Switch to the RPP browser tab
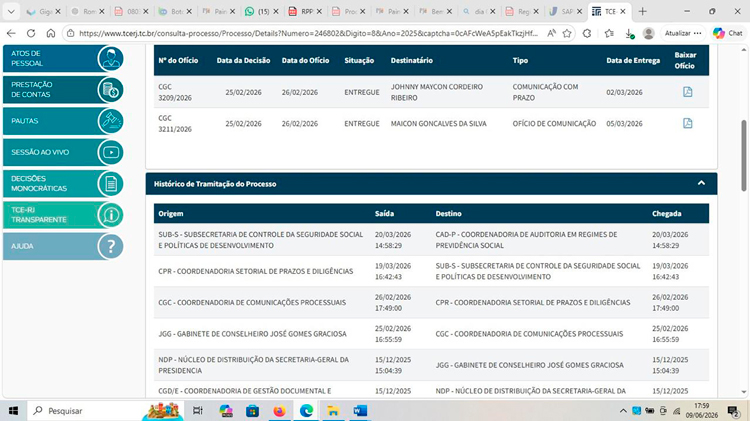Viewport: 750px width, 421px height. [306, 11]
